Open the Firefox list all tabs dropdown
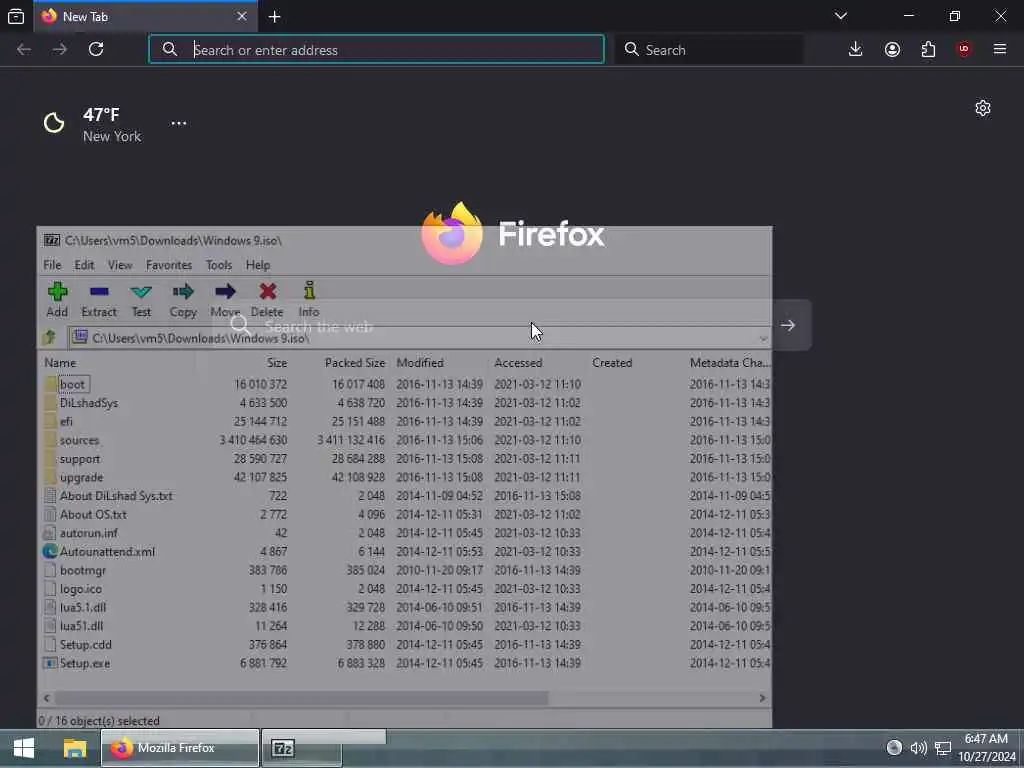Image resolution: width=1024 pixels, height=768 pixels. (x=841, y=16)
